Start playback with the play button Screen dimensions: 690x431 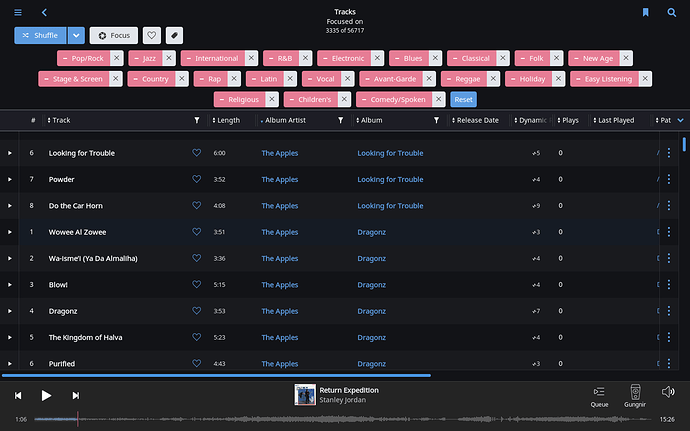coord(46,396)
